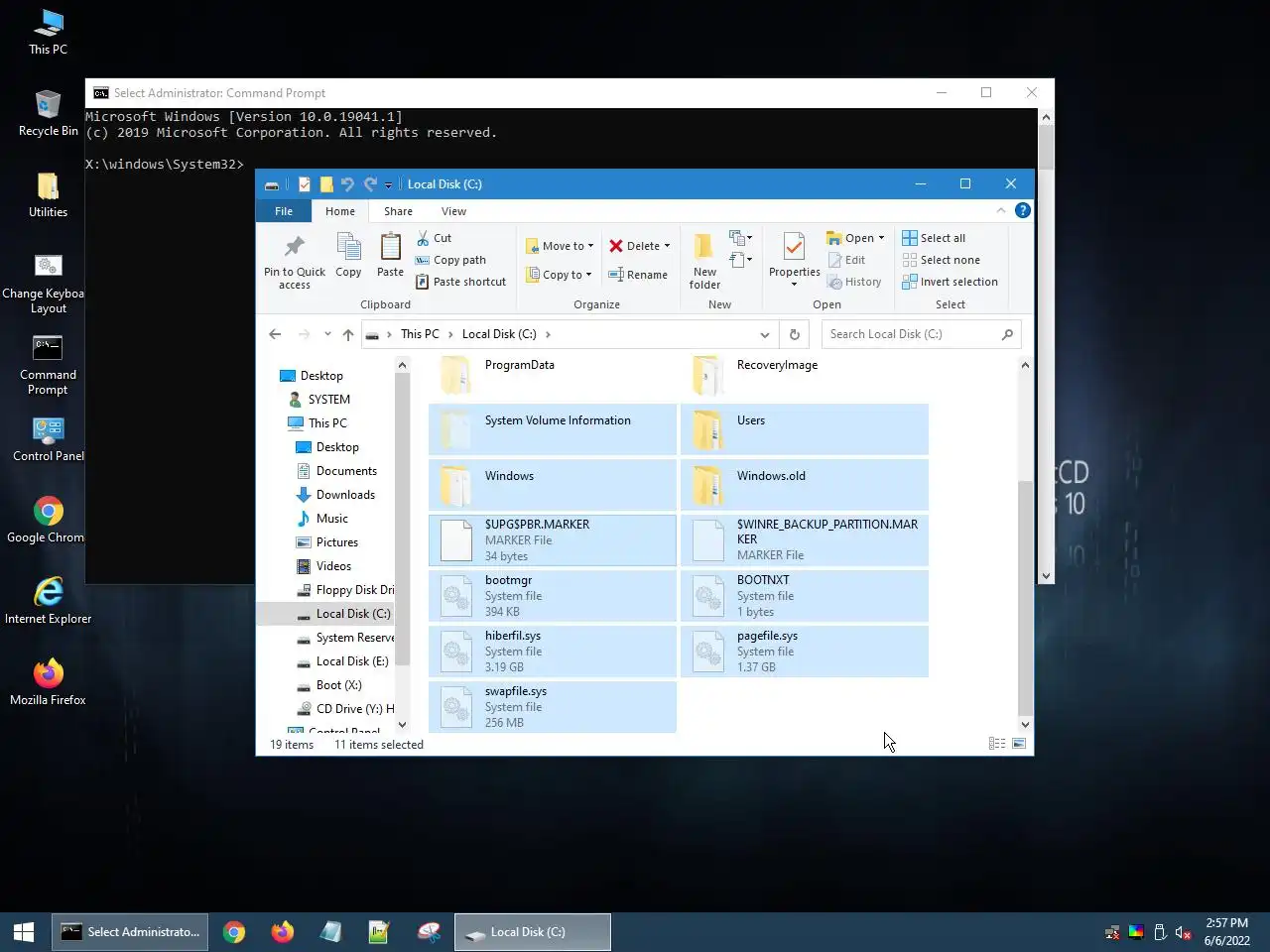Screen dimensions: 1270x952
Task: Click the Refresh button beside the address bar
Action: point(794,334)
